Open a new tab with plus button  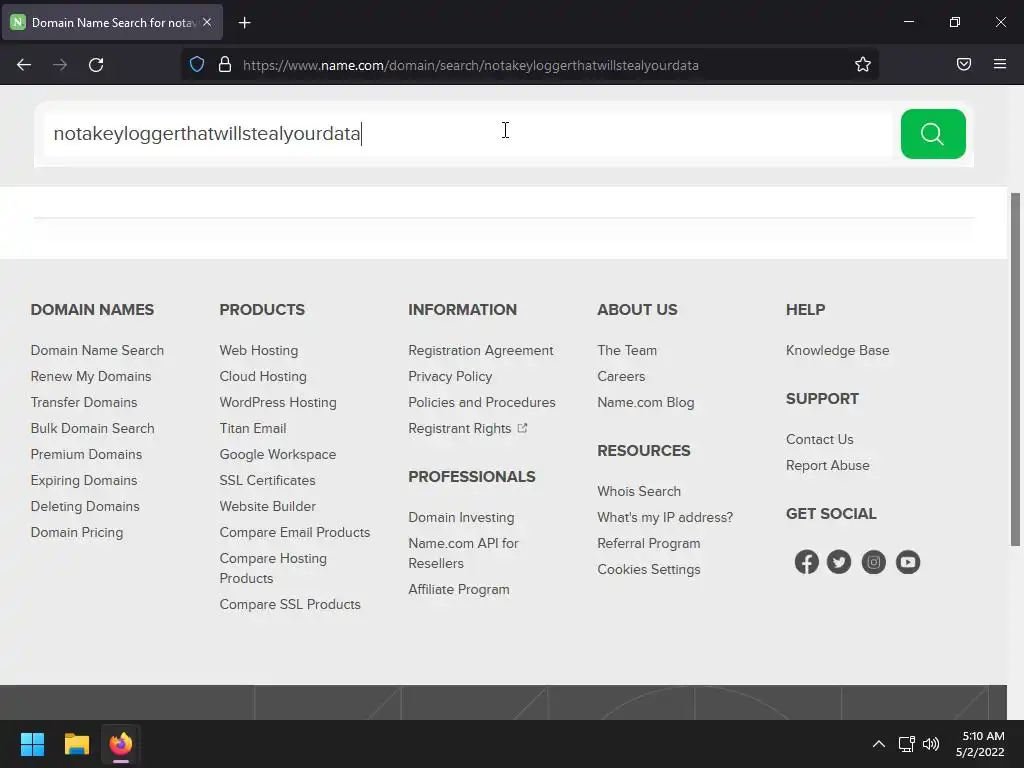point(244,23)
